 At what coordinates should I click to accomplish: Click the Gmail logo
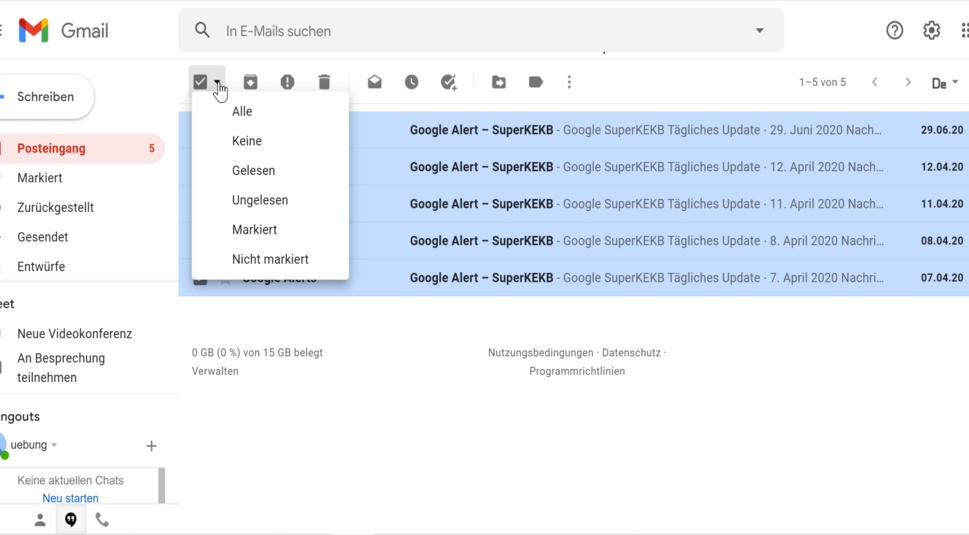[x=64, y=30]
